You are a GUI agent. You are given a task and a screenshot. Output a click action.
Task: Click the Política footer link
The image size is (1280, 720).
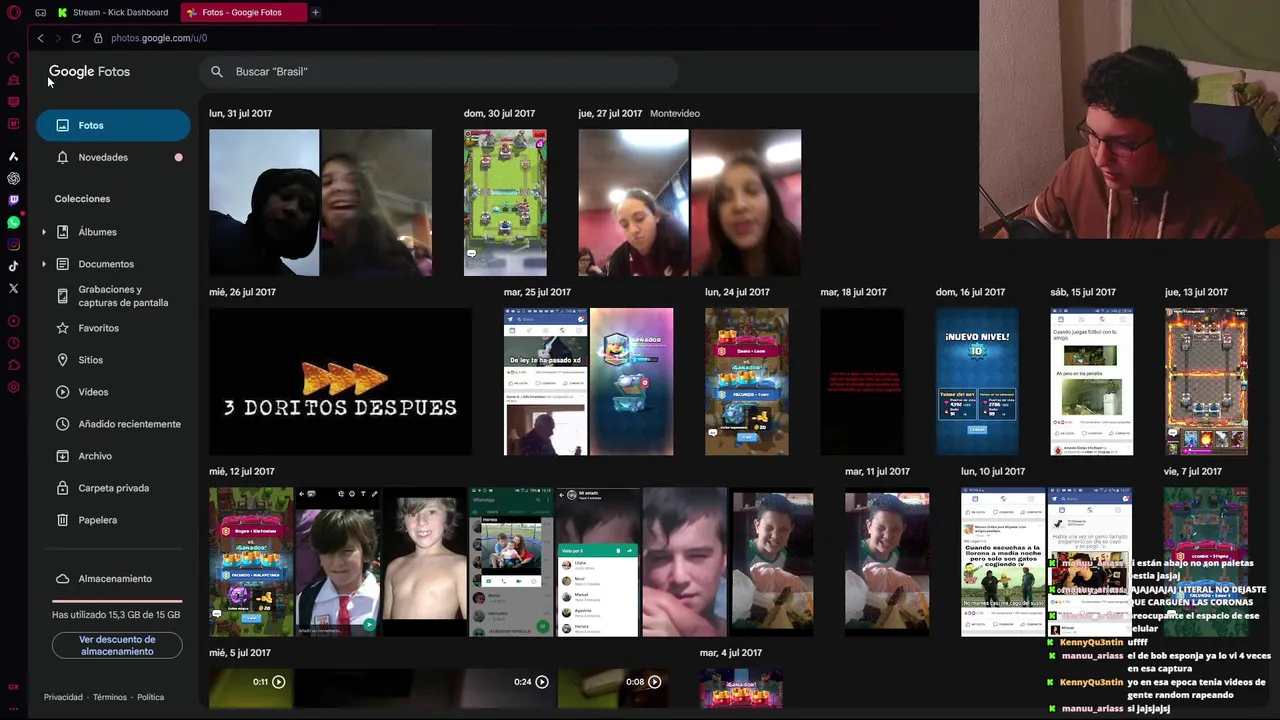point(150,697)
